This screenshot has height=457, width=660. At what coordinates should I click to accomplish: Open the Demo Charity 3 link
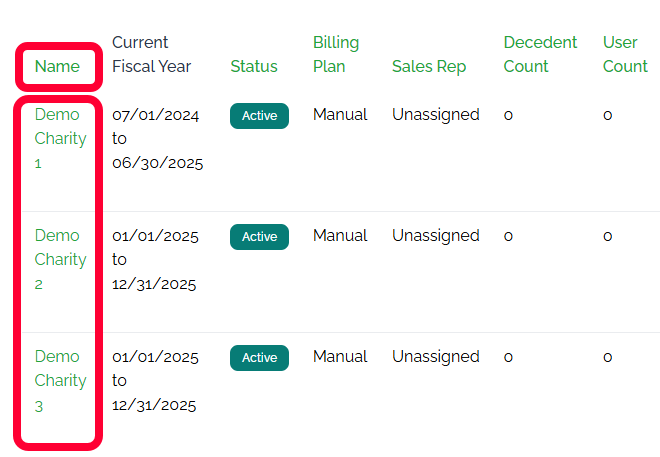point(60,380)
